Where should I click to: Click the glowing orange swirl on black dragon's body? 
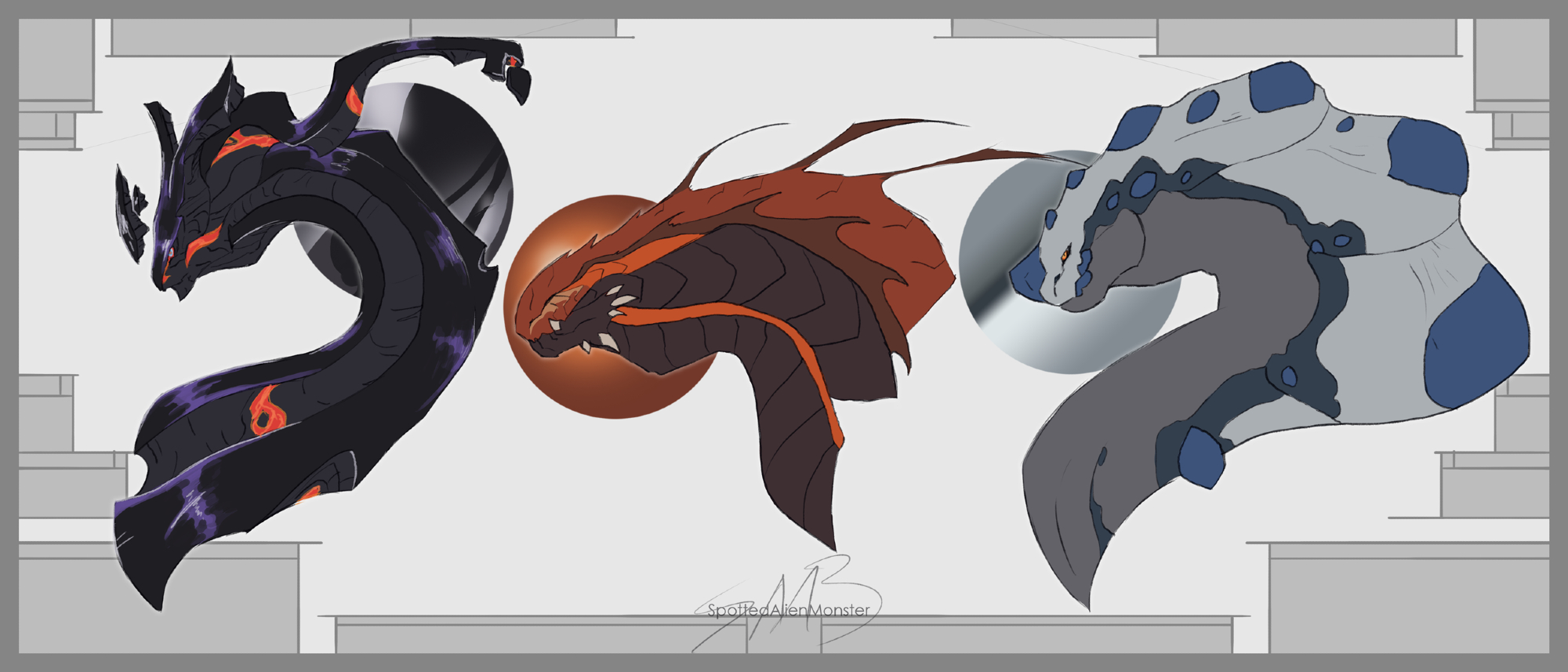pyautogui.click(x=263, y=412)
